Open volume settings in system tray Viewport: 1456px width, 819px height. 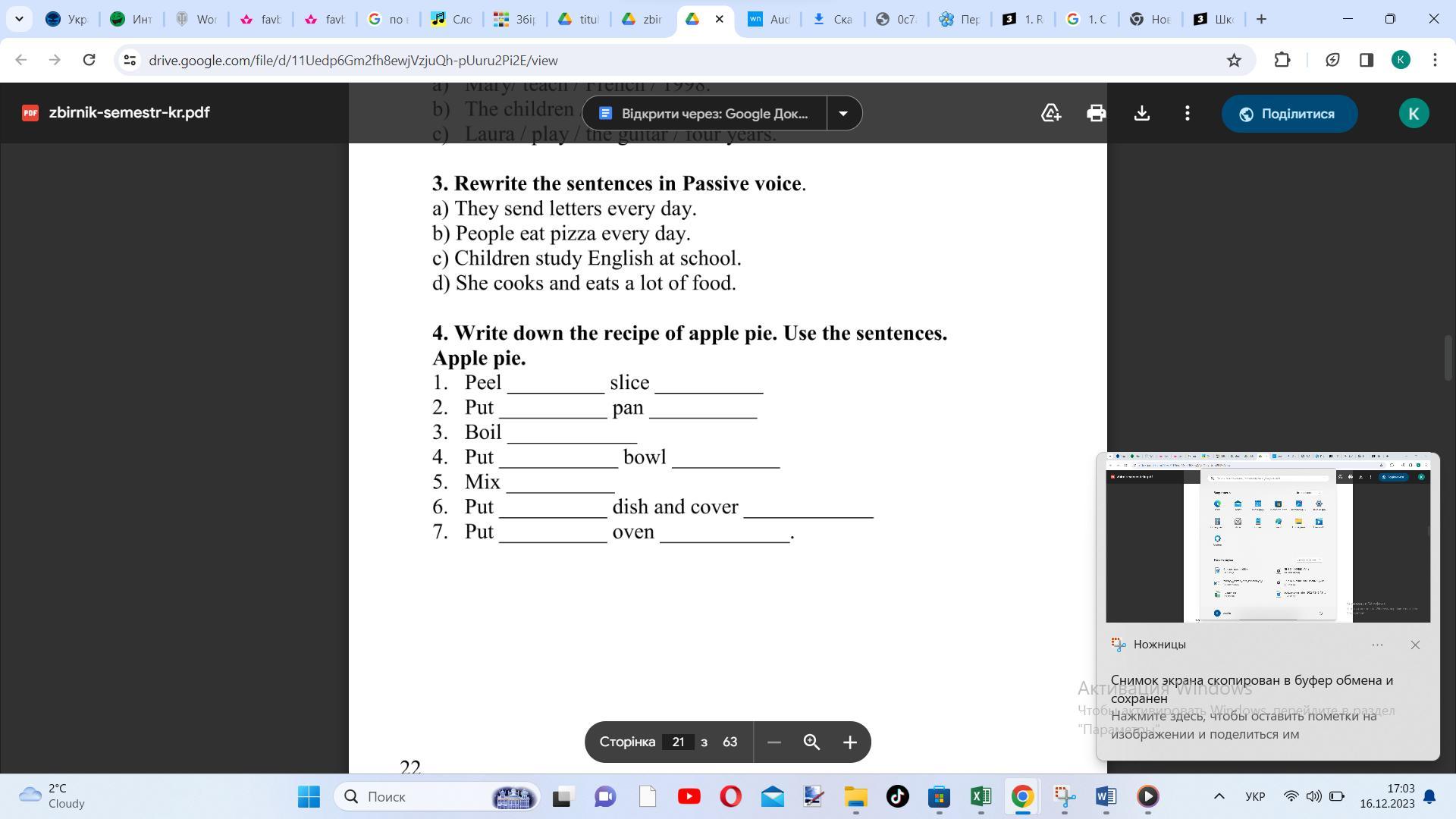pos(1313,796)
